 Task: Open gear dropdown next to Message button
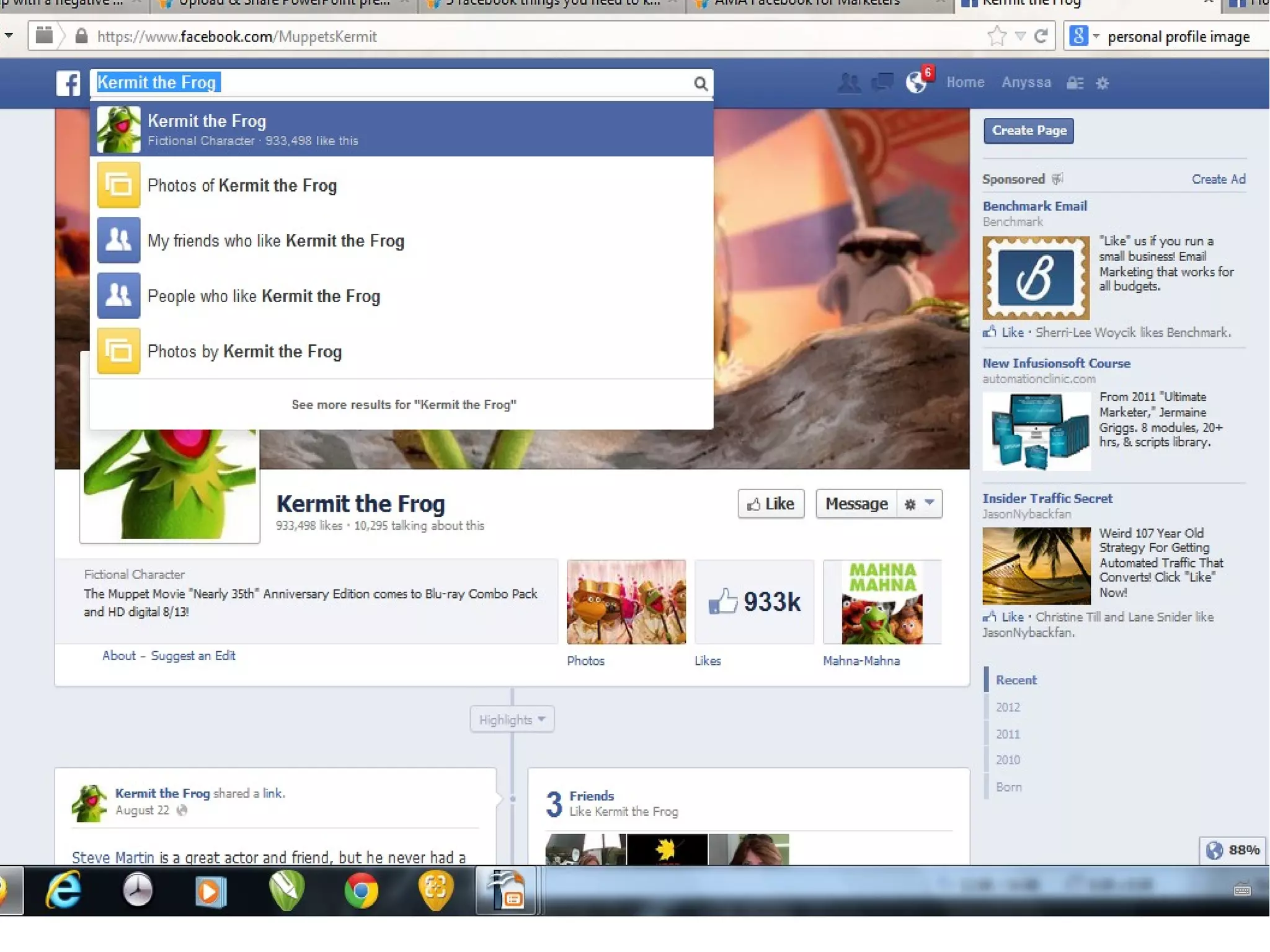pos(919,504)
